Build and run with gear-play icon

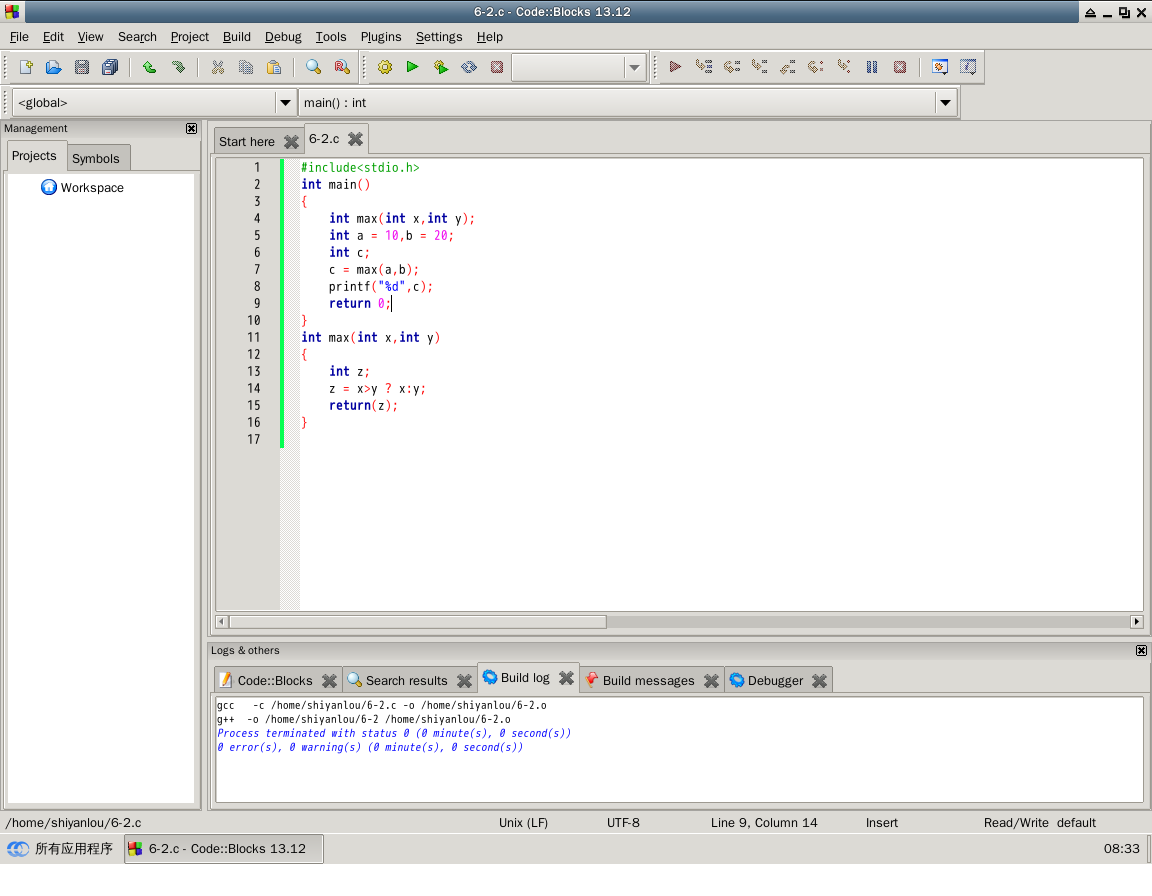point(441,67)
